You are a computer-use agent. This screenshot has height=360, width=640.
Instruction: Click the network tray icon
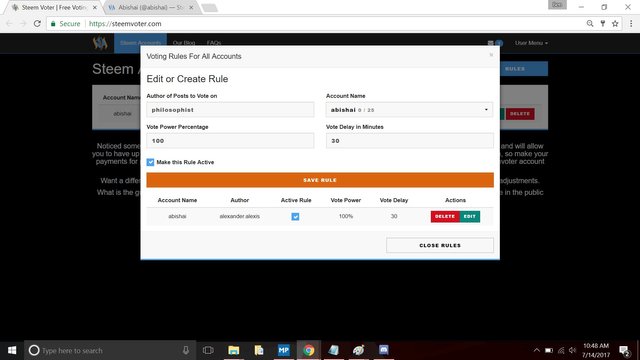561,350
